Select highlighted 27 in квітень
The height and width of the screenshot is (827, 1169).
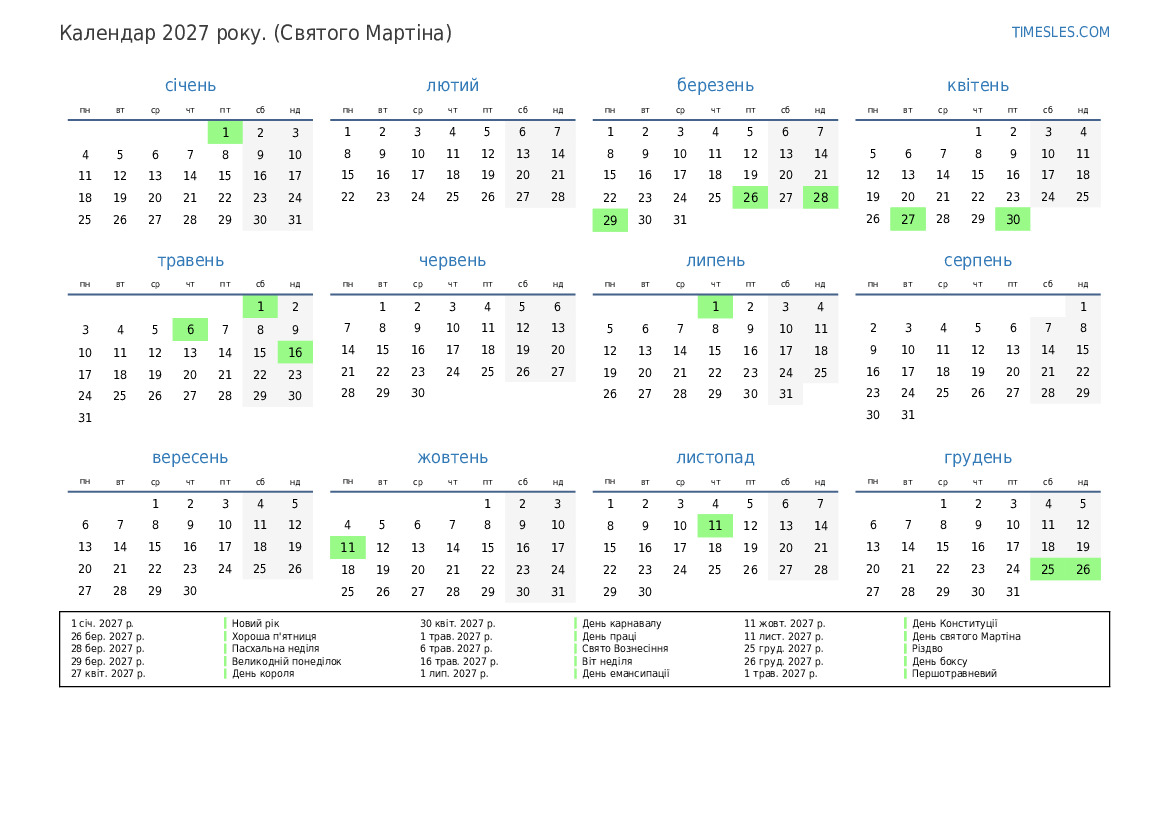pyautogui.click(x=907, y=220)
